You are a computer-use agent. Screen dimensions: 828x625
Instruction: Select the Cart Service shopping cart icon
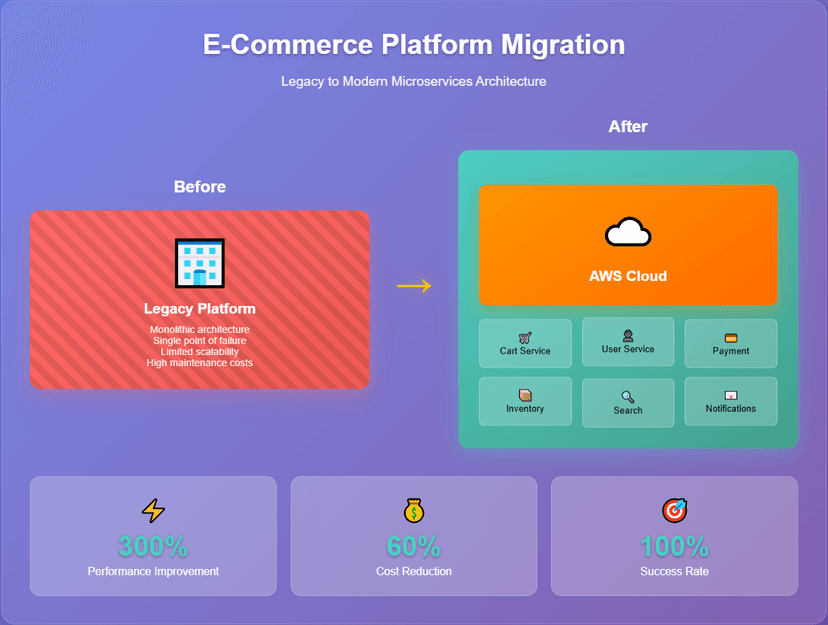click(523, 338)
